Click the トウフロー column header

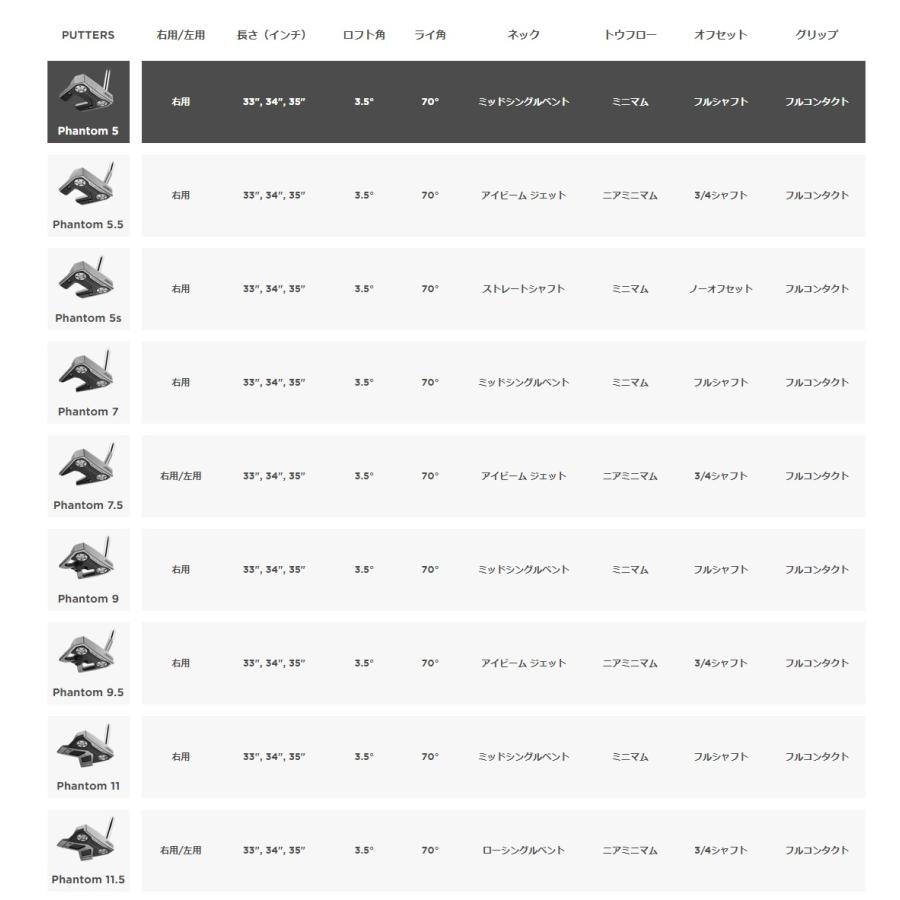[630, 35]
